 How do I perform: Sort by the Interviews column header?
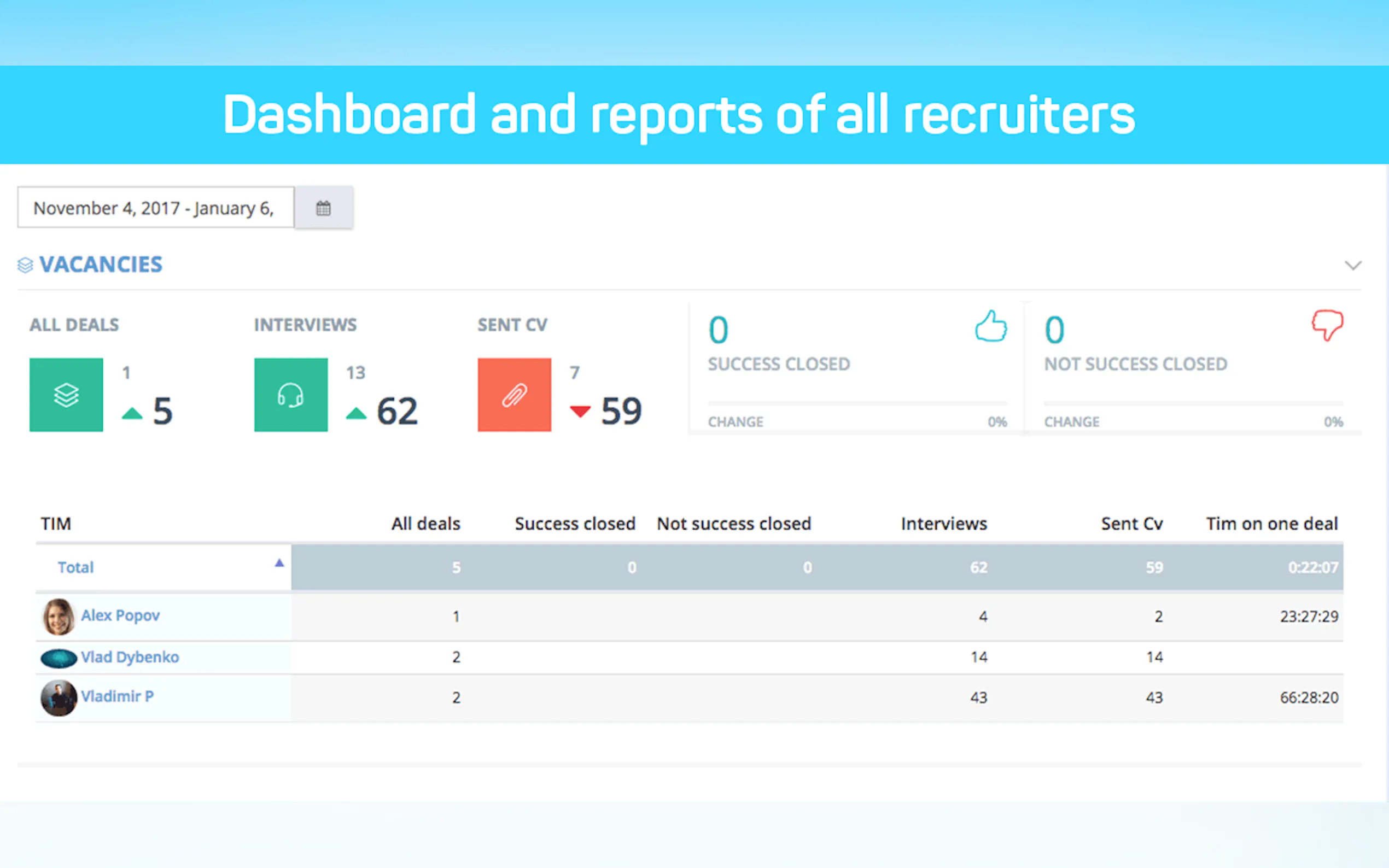coord(943,524)
